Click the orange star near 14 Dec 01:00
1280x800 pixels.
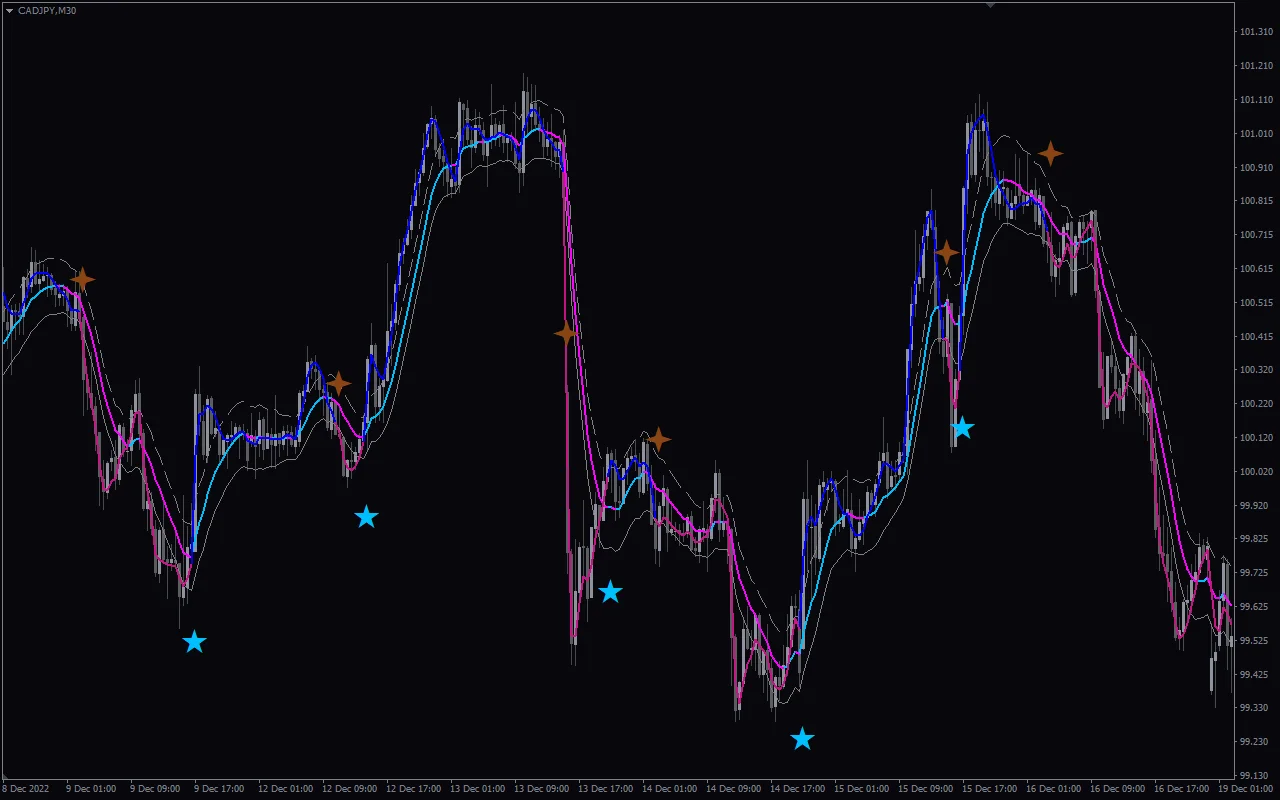(x=661, y=437)
